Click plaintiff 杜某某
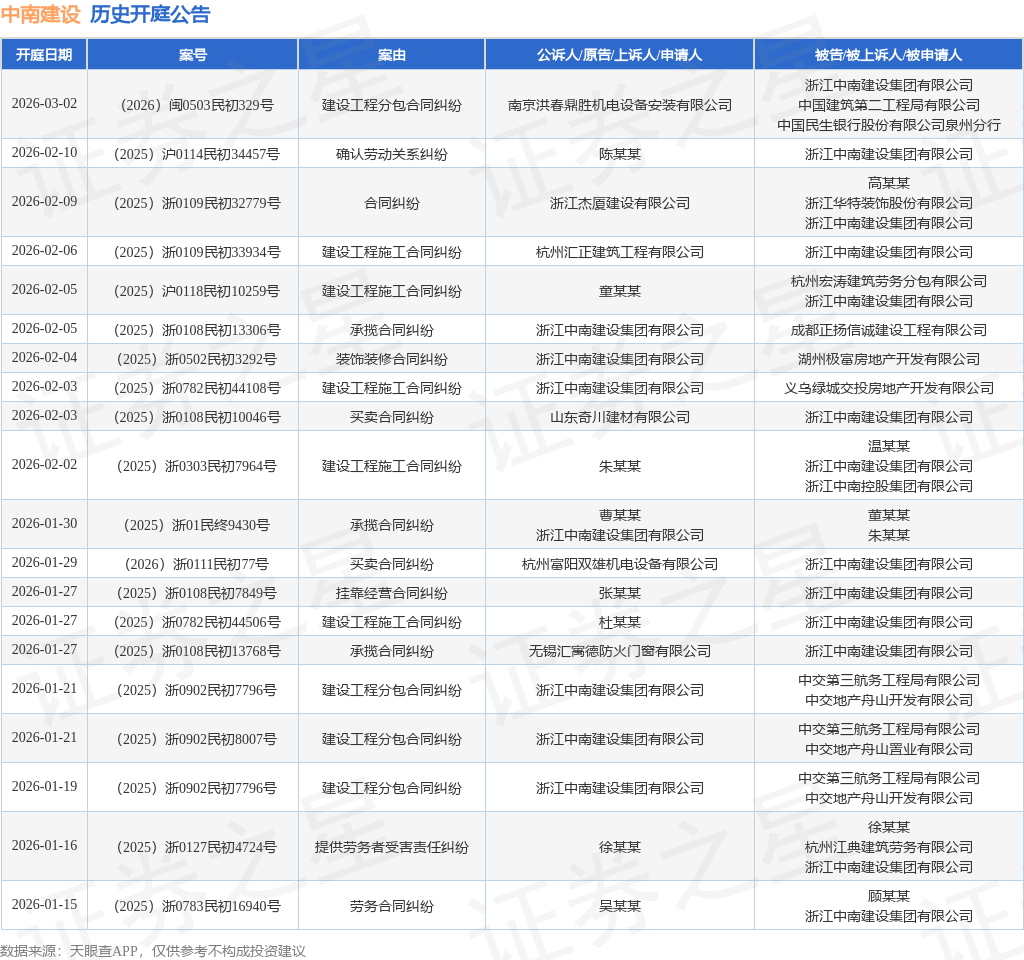 pos(620,622)
